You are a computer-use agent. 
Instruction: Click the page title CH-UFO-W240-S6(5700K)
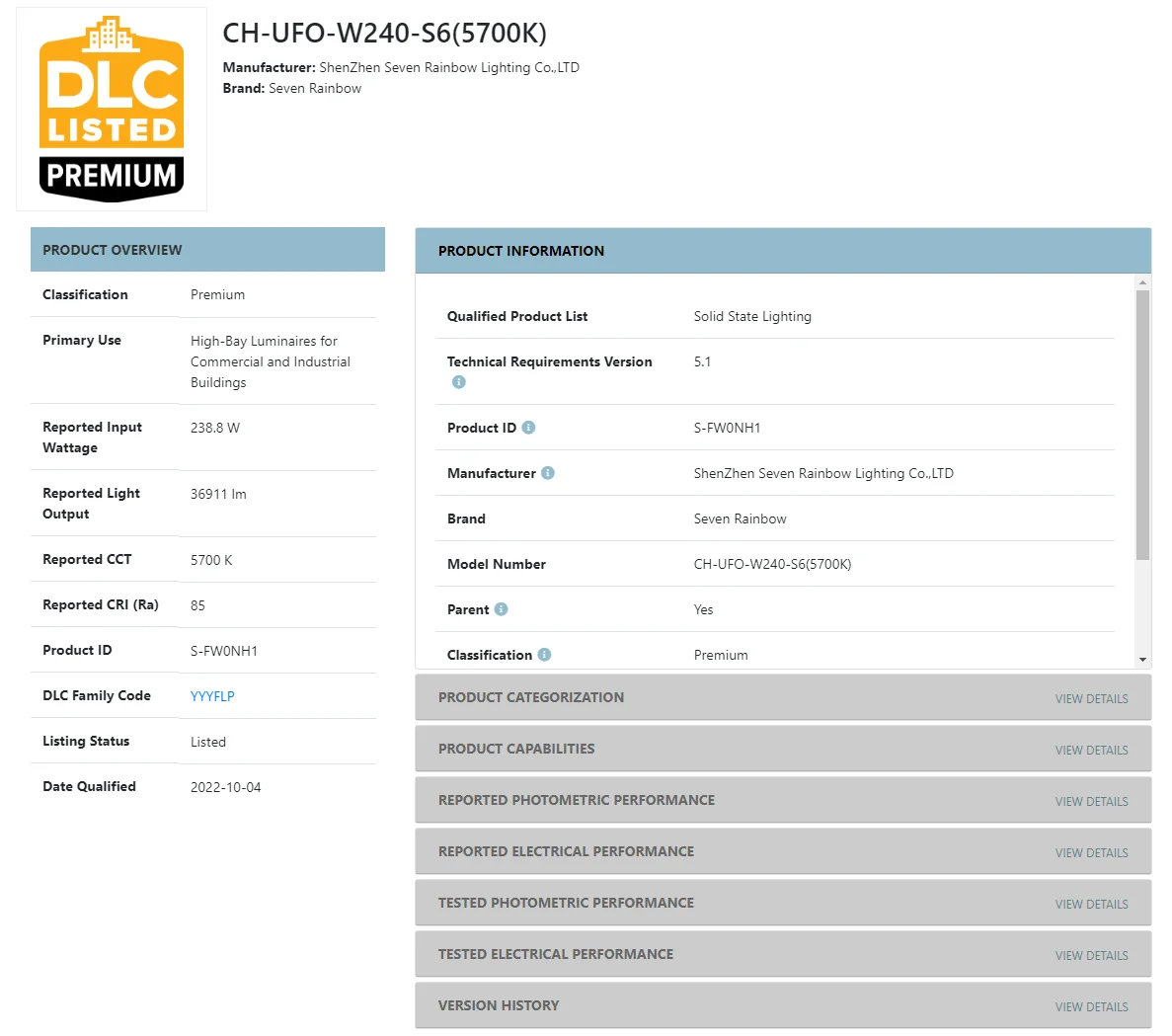pyautogui.click(x=385, y=34)
